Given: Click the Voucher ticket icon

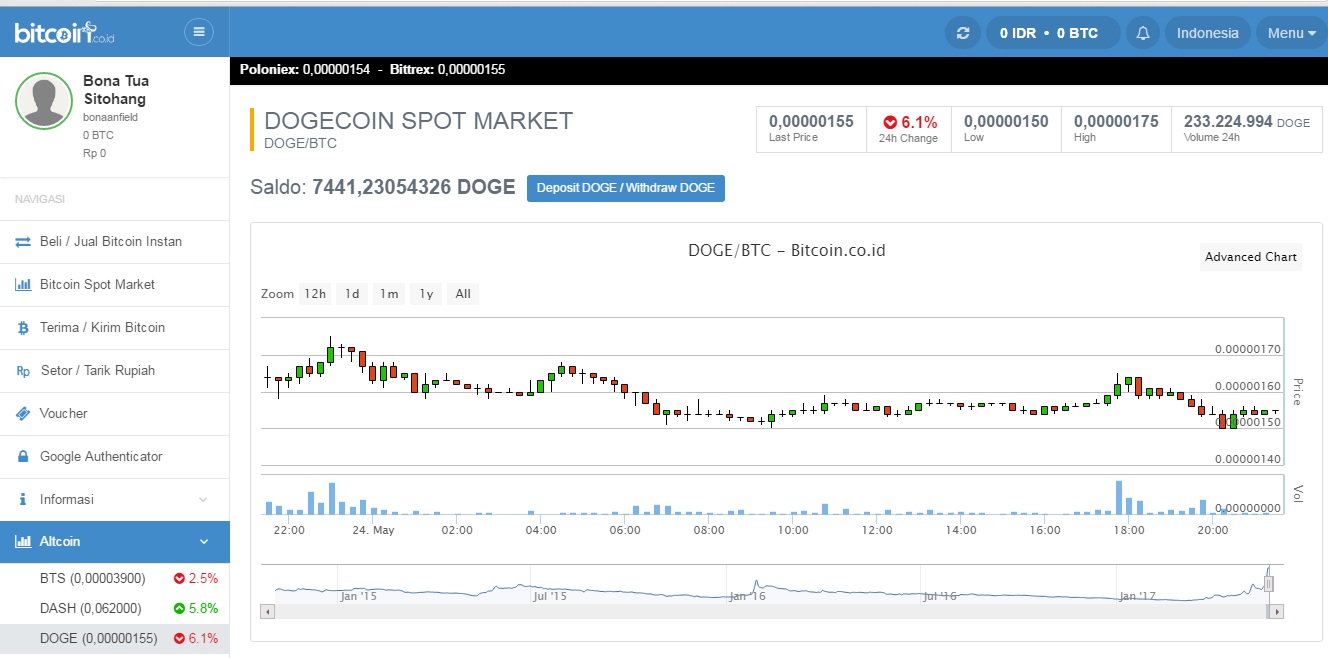Looking at the screenshot, I should pos(23,414).
